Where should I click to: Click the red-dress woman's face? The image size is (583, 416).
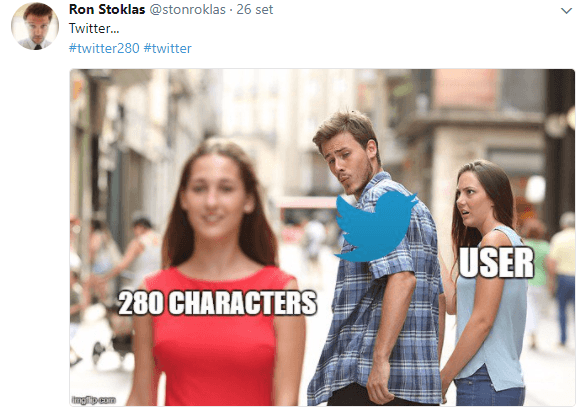pos(215,193)
